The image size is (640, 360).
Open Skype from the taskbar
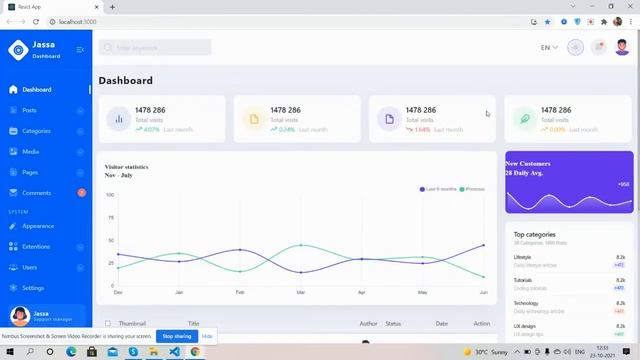pos(133,351)
